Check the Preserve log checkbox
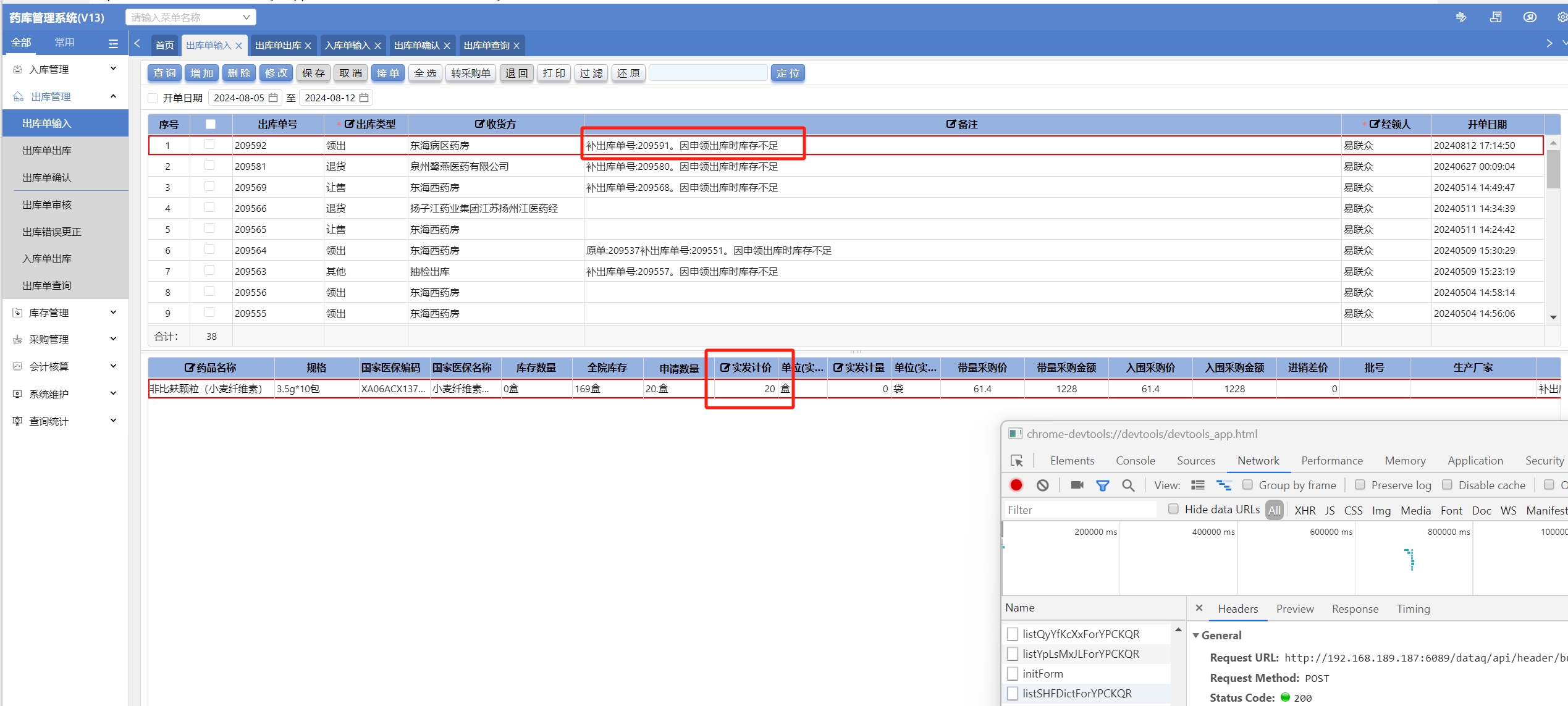The width and height of the screenshot is (1568, 706). point(1360,485)
